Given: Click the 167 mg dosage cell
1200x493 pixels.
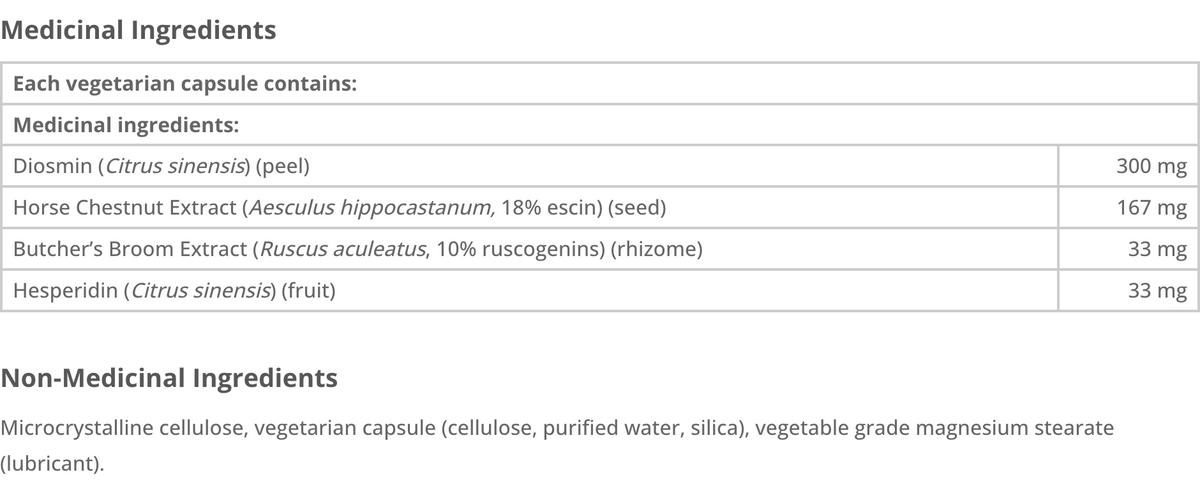Looking at the screenshot, I should (1127, 208).
